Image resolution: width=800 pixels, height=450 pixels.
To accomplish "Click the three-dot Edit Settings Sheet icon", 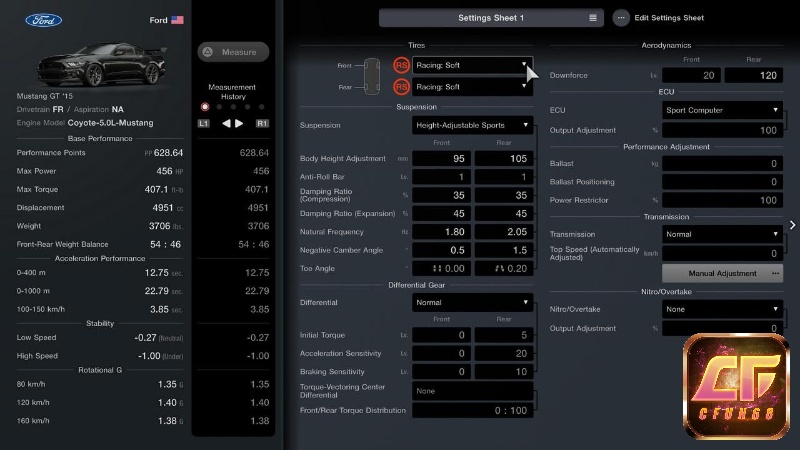I will click(621, 18).
